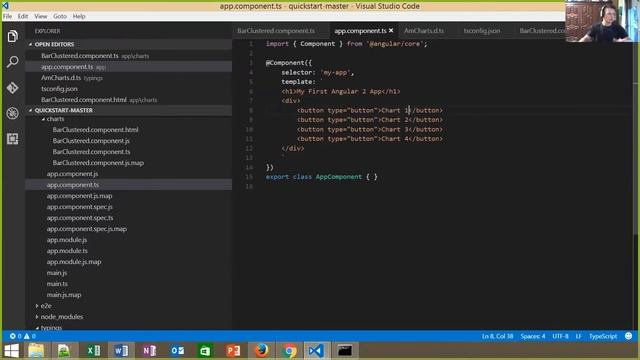Open the Windows Start menu
The image size is (640, 360).
pyautogui.click(x=11, y=351)
